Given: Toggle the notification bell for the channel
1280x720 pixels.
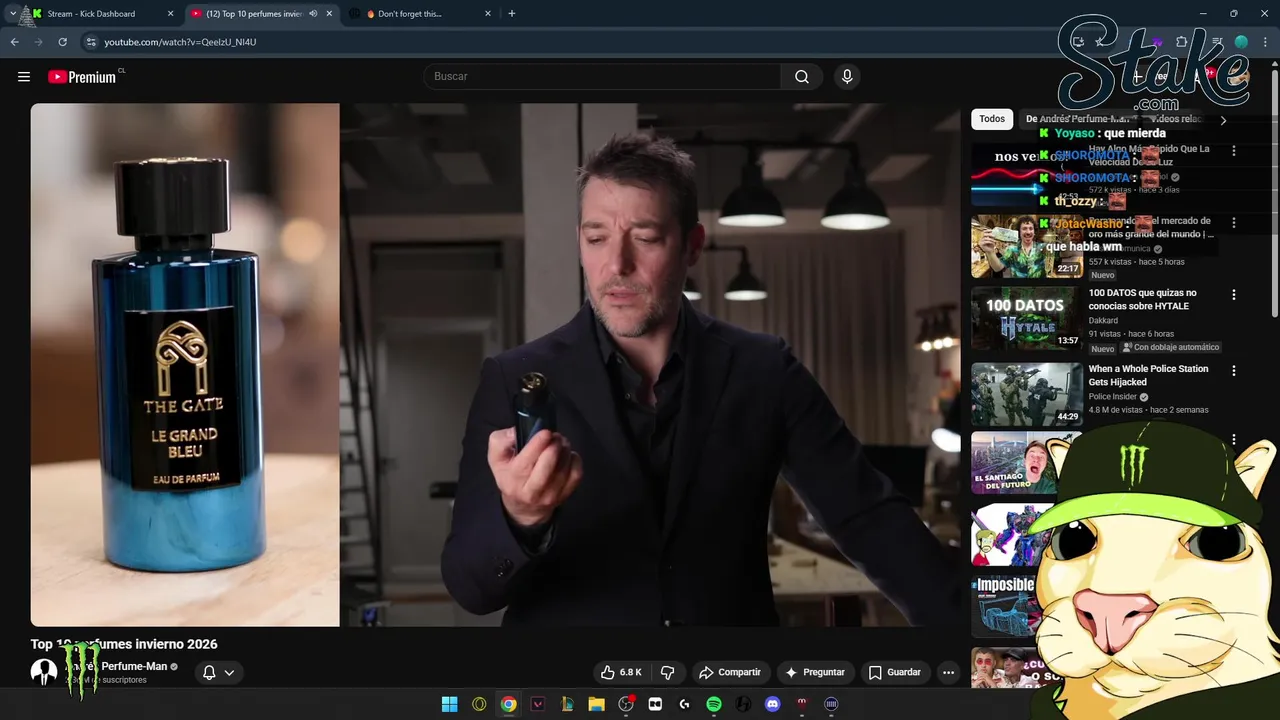Looking at the screenshot, I should coord(209,672).
